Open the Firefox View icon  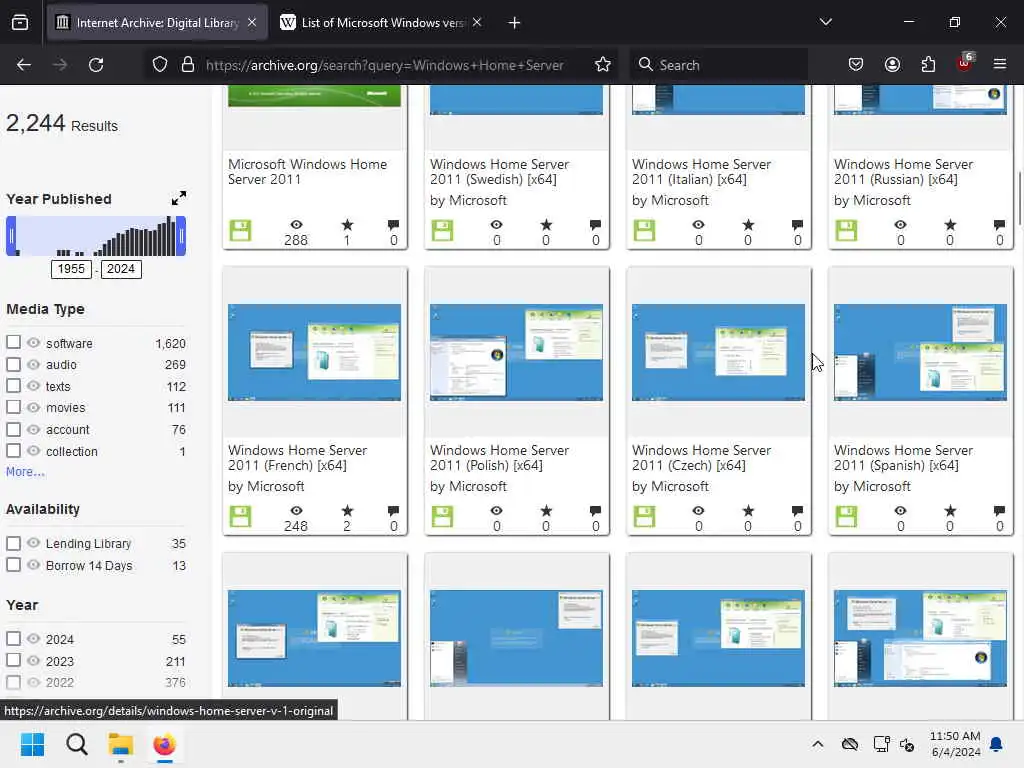coord(20,23)
